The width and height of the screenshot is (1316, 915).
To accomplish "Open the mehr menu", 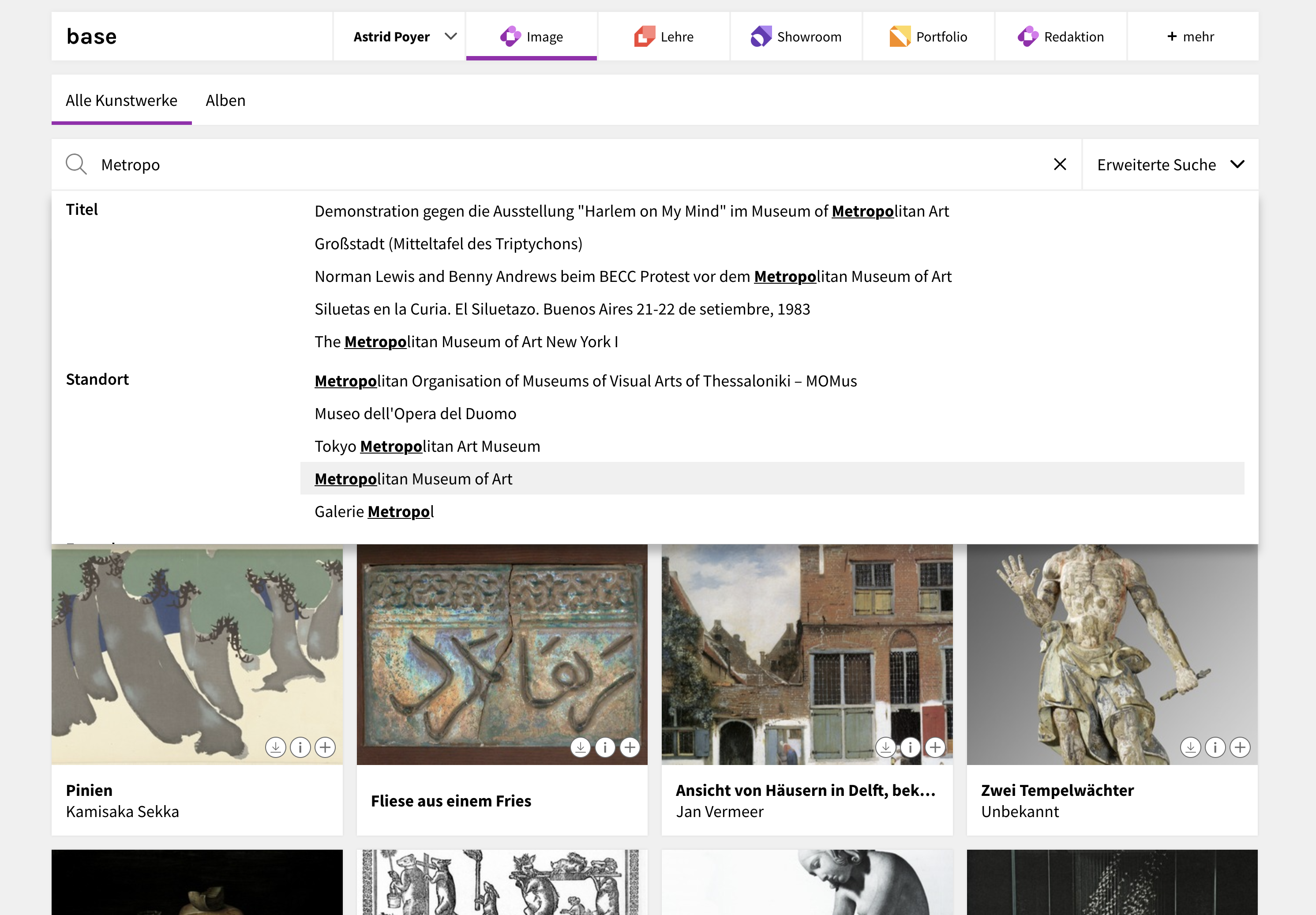I will click(1193, 37).
